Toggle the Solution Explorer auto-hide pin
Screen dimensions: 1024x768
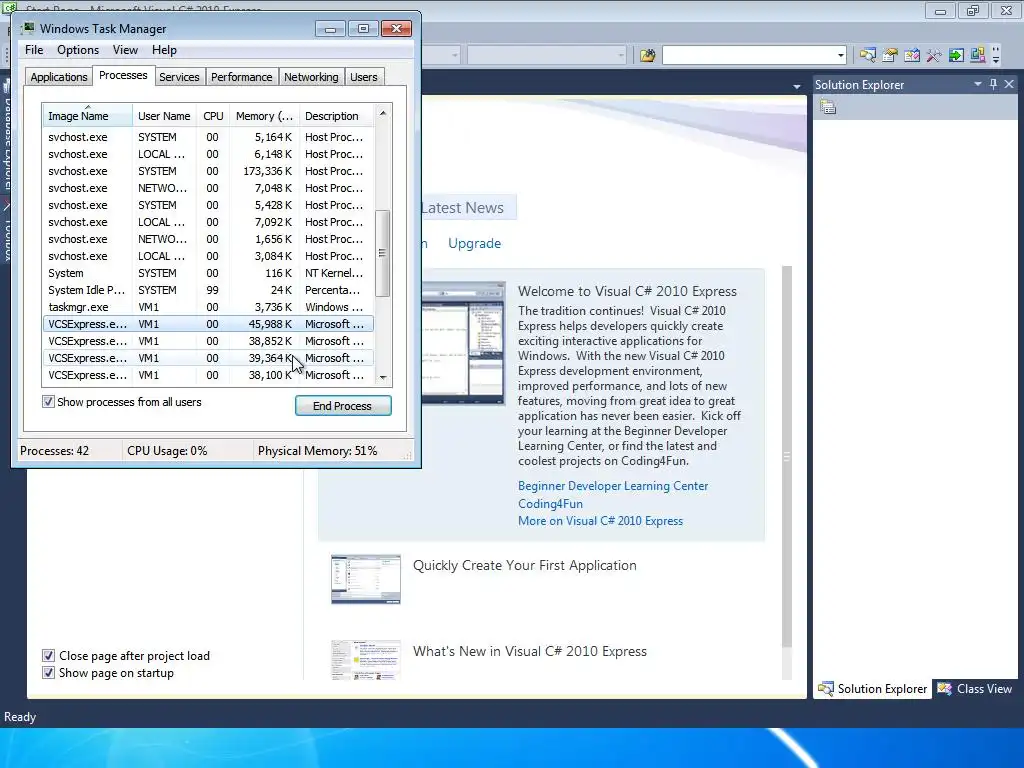pos(993,84)
